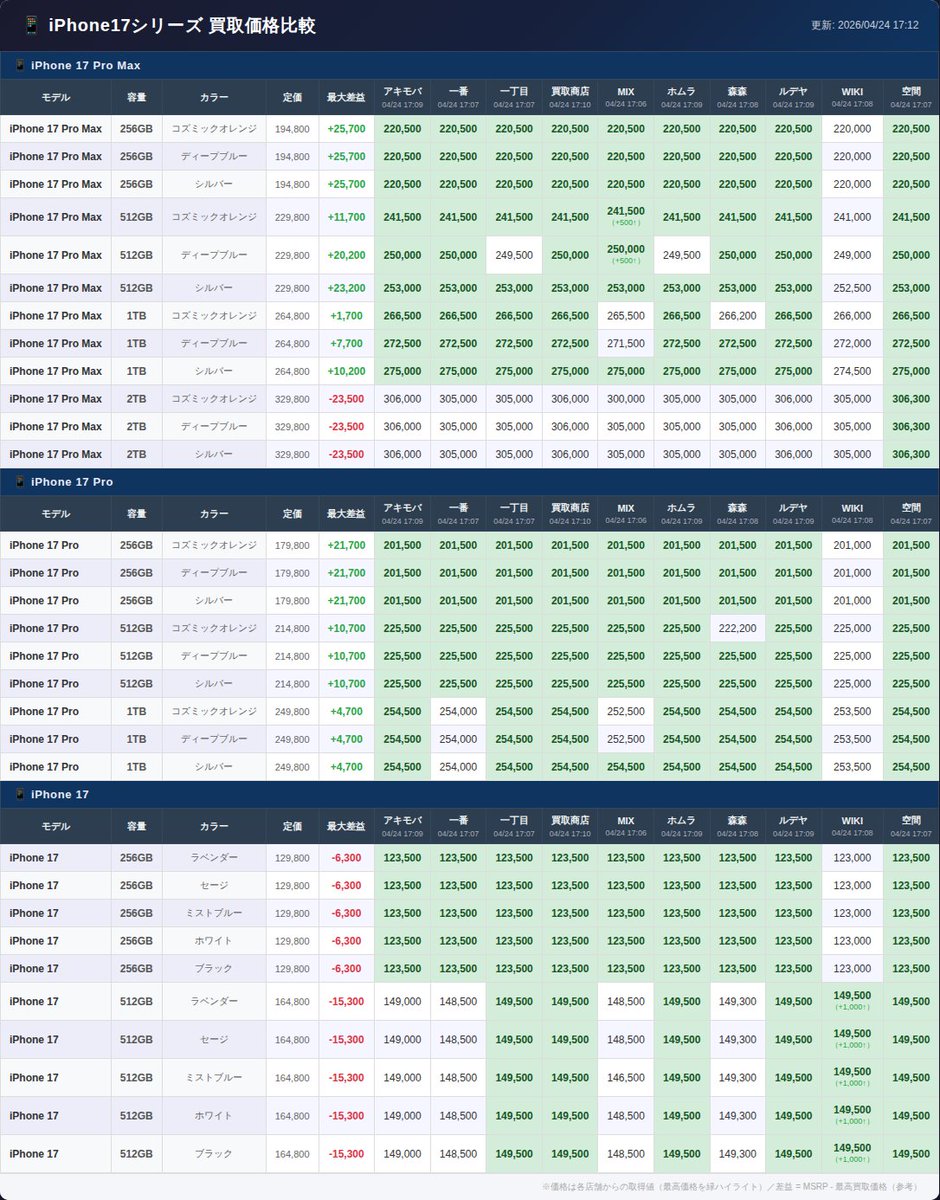Click the 買取商店 column header in iPhone 17 table
940x1200 pixels.
click(x=570, y=827)
